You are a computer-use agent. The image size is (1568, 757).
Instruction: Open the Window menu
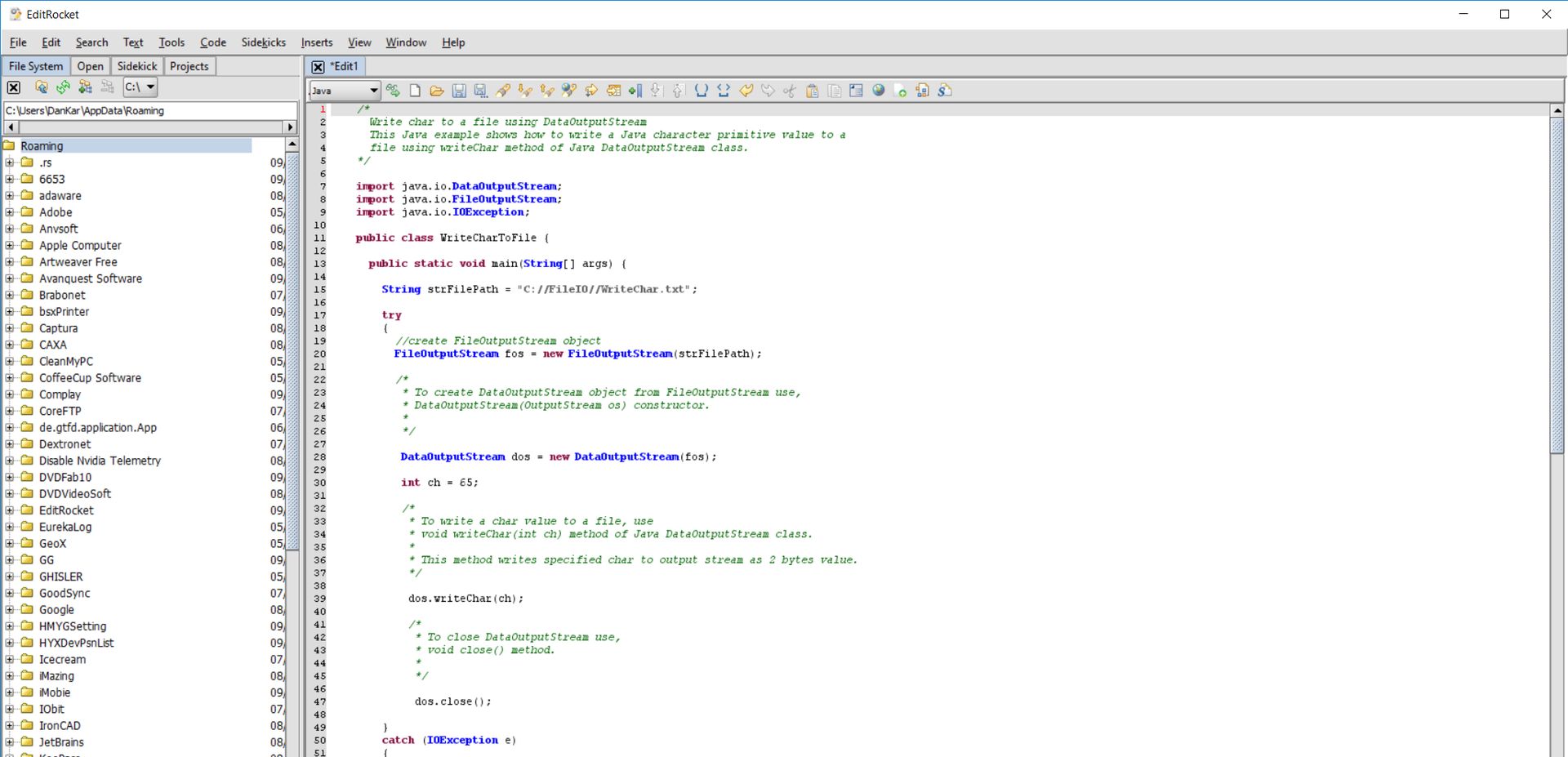point(406,42)
